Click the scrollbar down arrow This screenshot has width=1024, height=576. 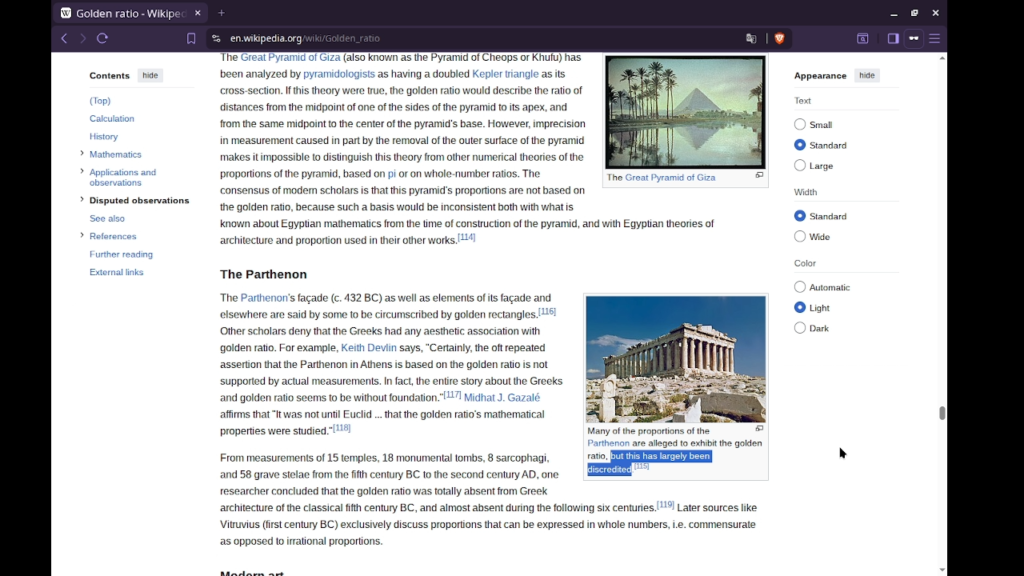942,570
